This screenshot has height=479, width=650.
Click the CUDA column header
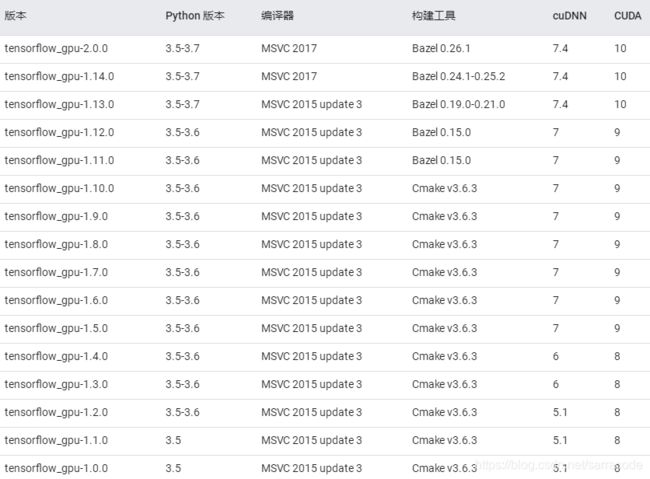[x=628, y=16]
